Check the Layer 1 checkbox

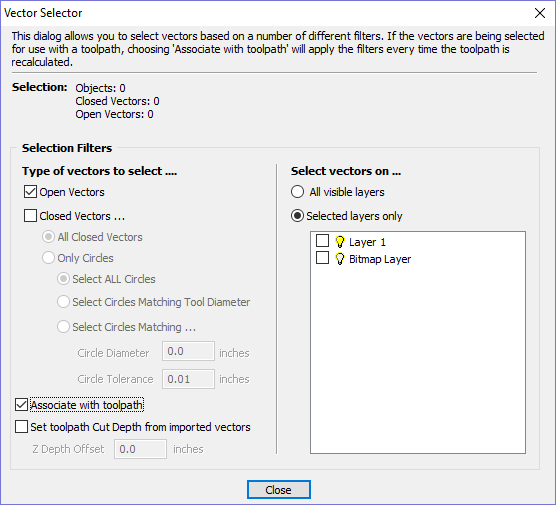coord(322,241)
